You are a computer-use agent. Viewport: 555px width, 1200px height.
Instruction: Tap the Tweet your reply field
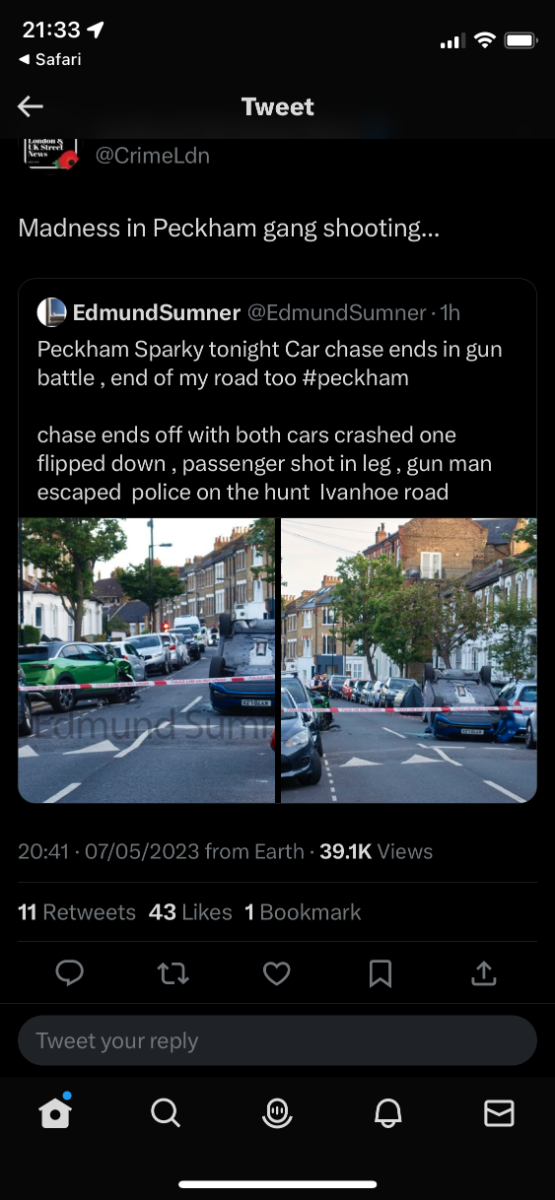[x=277, y=1041]
